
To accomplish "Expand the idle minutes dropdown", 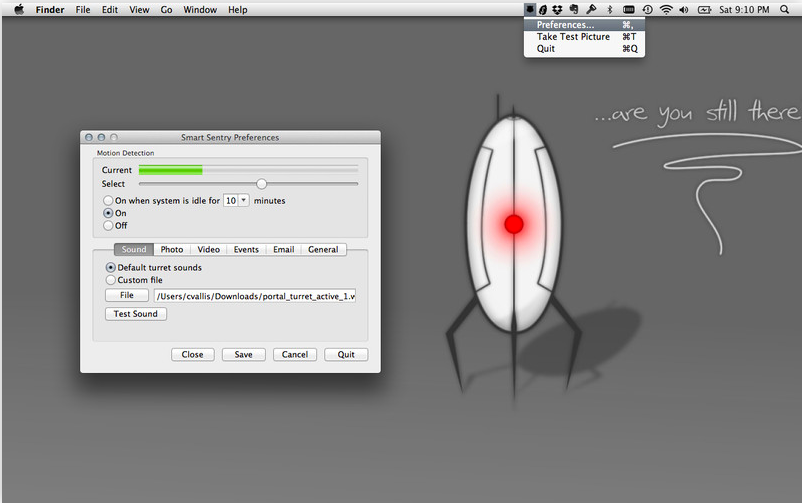I will click(x=244, y=201).
